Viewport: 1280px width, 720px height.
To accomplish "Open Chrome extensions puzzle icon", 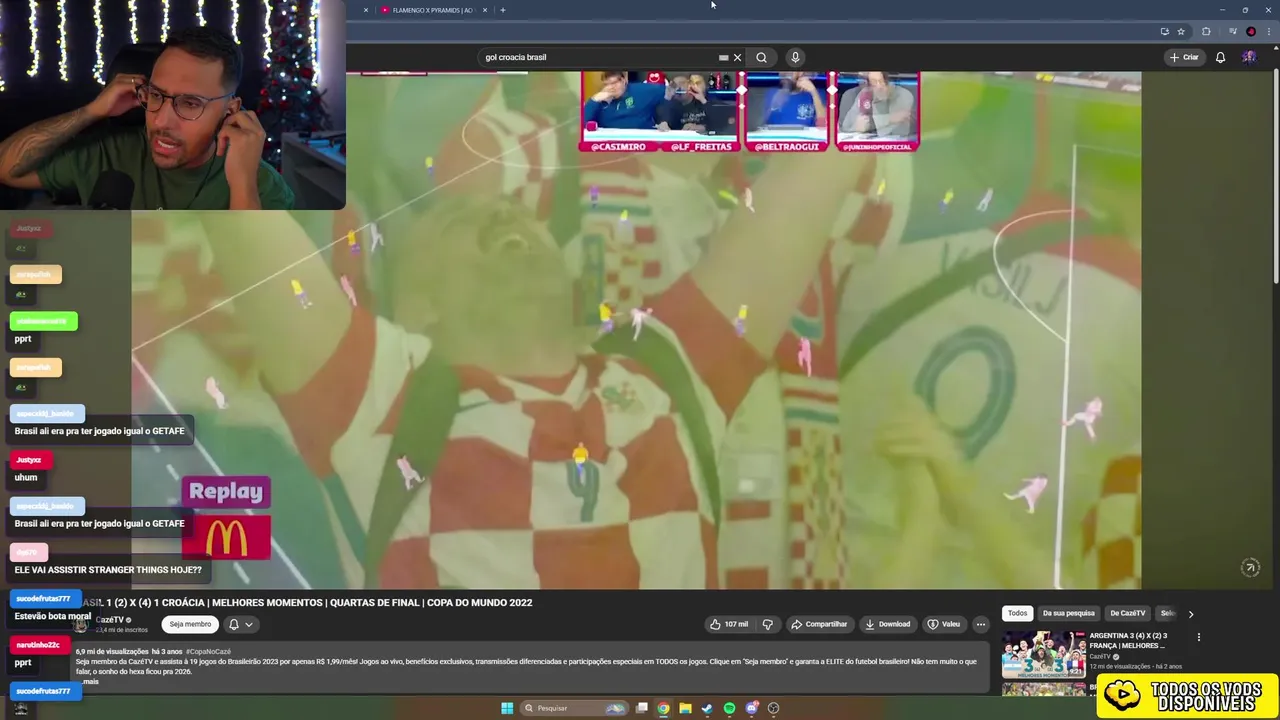I will click(1206, 31).
